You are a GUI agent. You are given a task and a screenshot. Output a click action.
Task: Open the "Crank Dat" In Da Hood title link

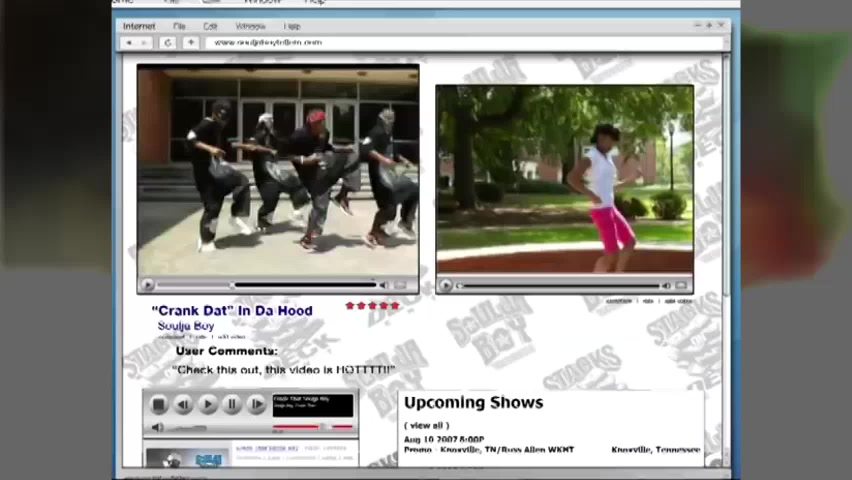click(x=232, y=310)
